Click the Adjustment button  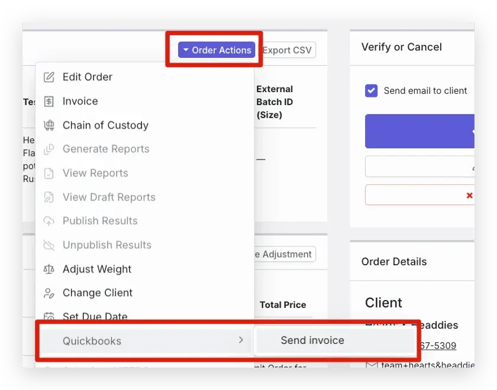pyautogui.click(x=284, y=254)
